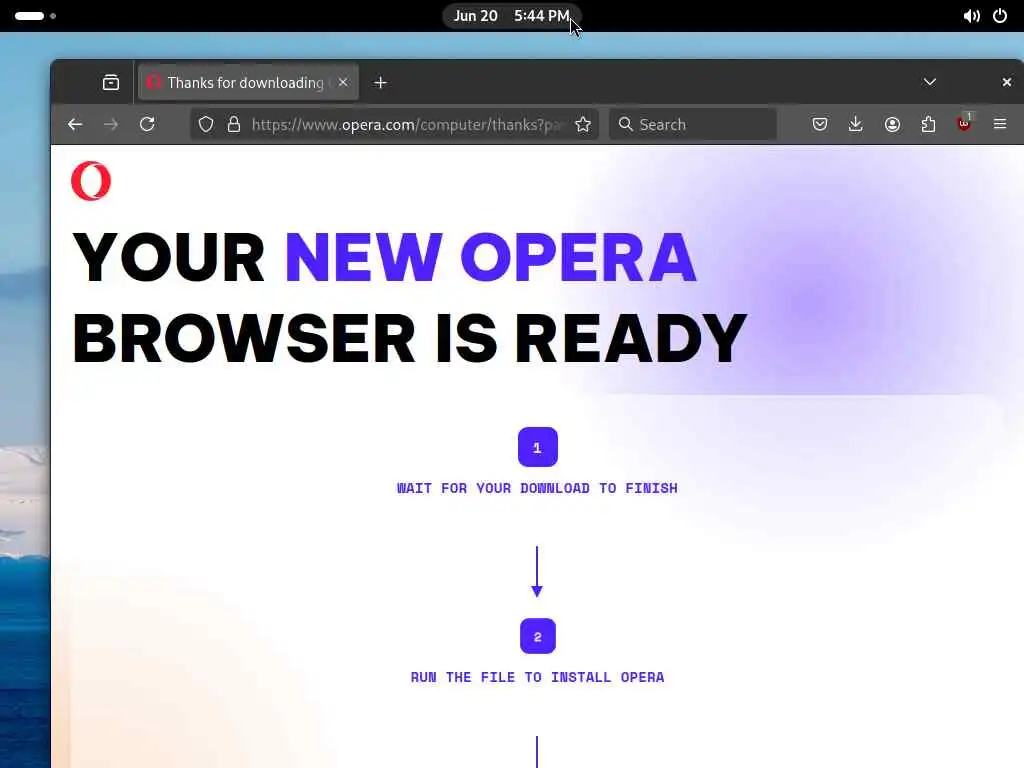Open the downloads panel
This screenshot has width=1024, height=768.
coord(856,124)
